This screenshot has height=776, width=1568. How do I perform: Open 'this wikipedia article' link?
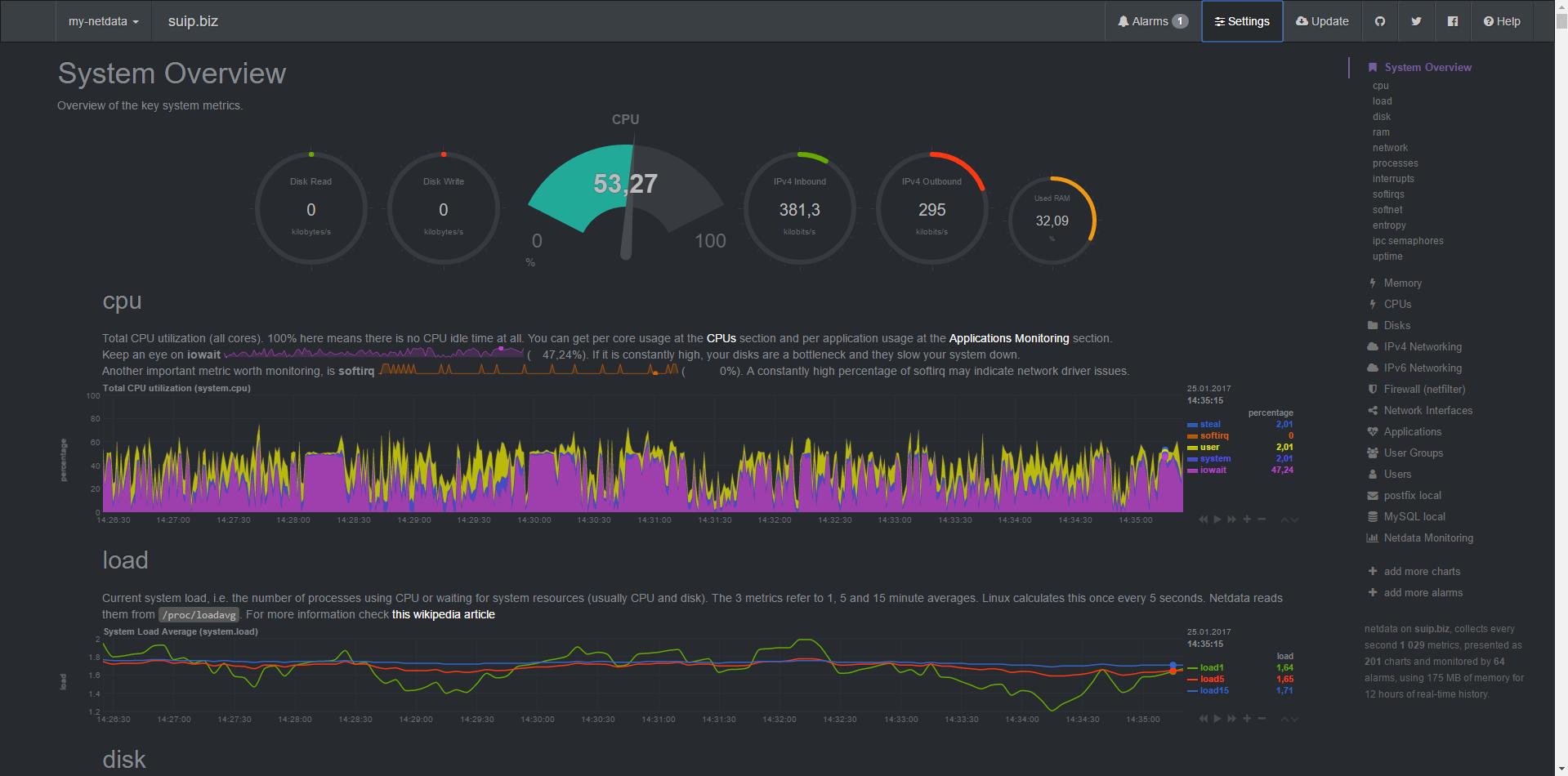[x=443, y=614]
